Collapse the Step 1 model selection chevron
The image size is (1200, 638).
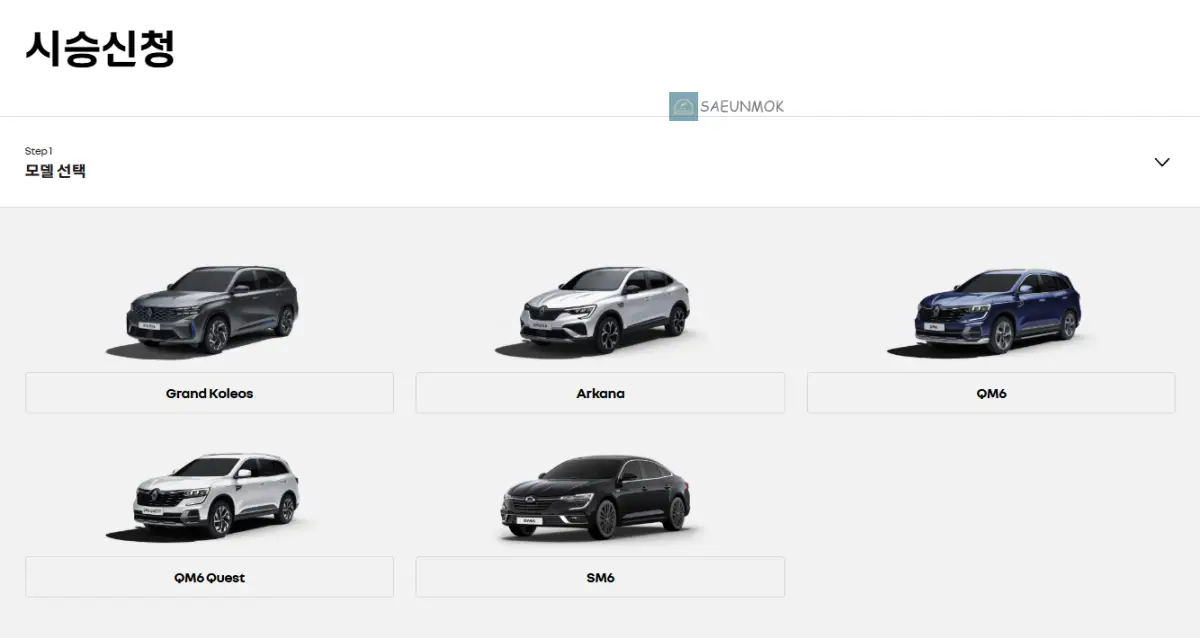point(1161,162)
